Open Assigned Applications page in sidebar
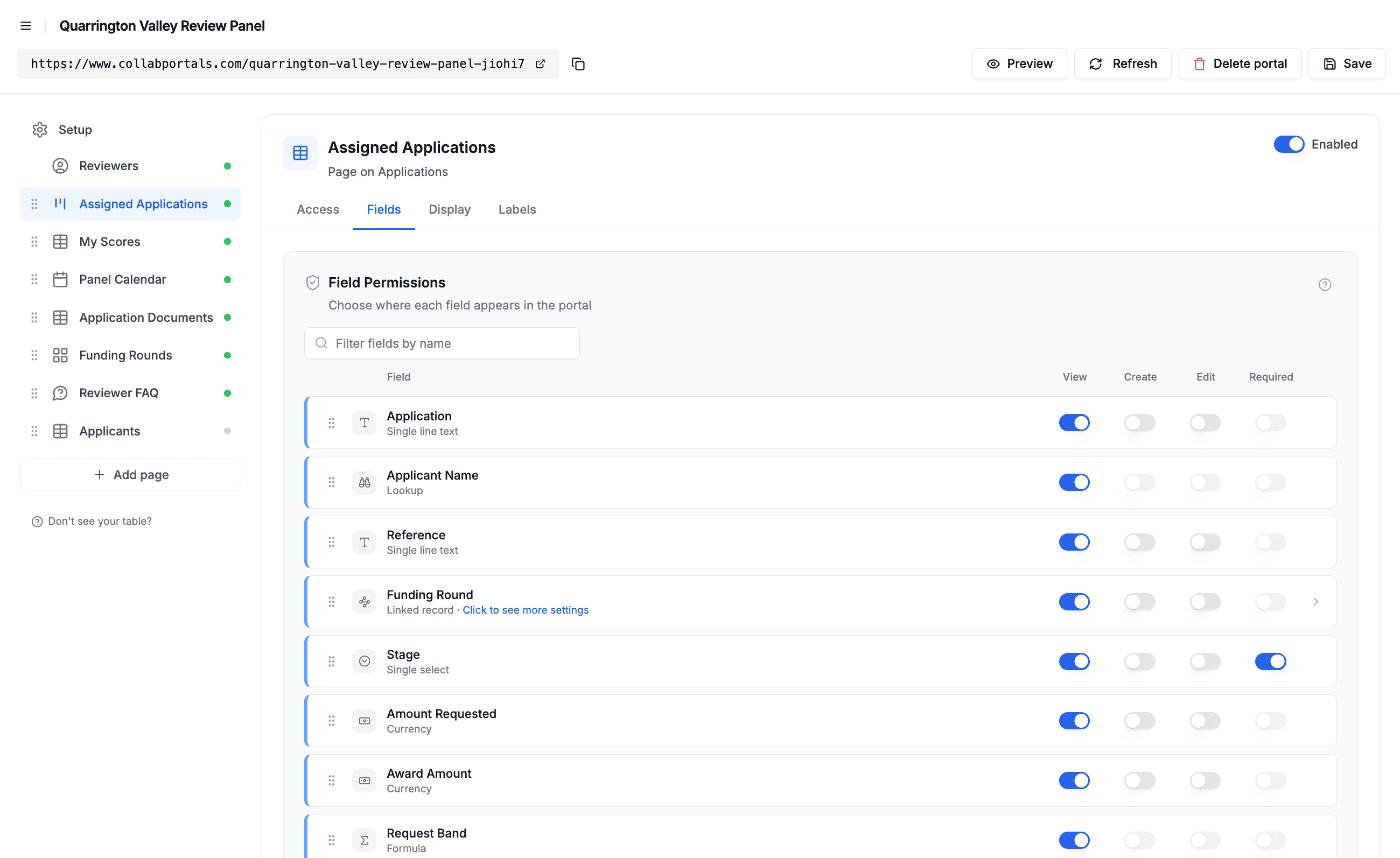Screen dimensions: 1400x858 [131, 204]
